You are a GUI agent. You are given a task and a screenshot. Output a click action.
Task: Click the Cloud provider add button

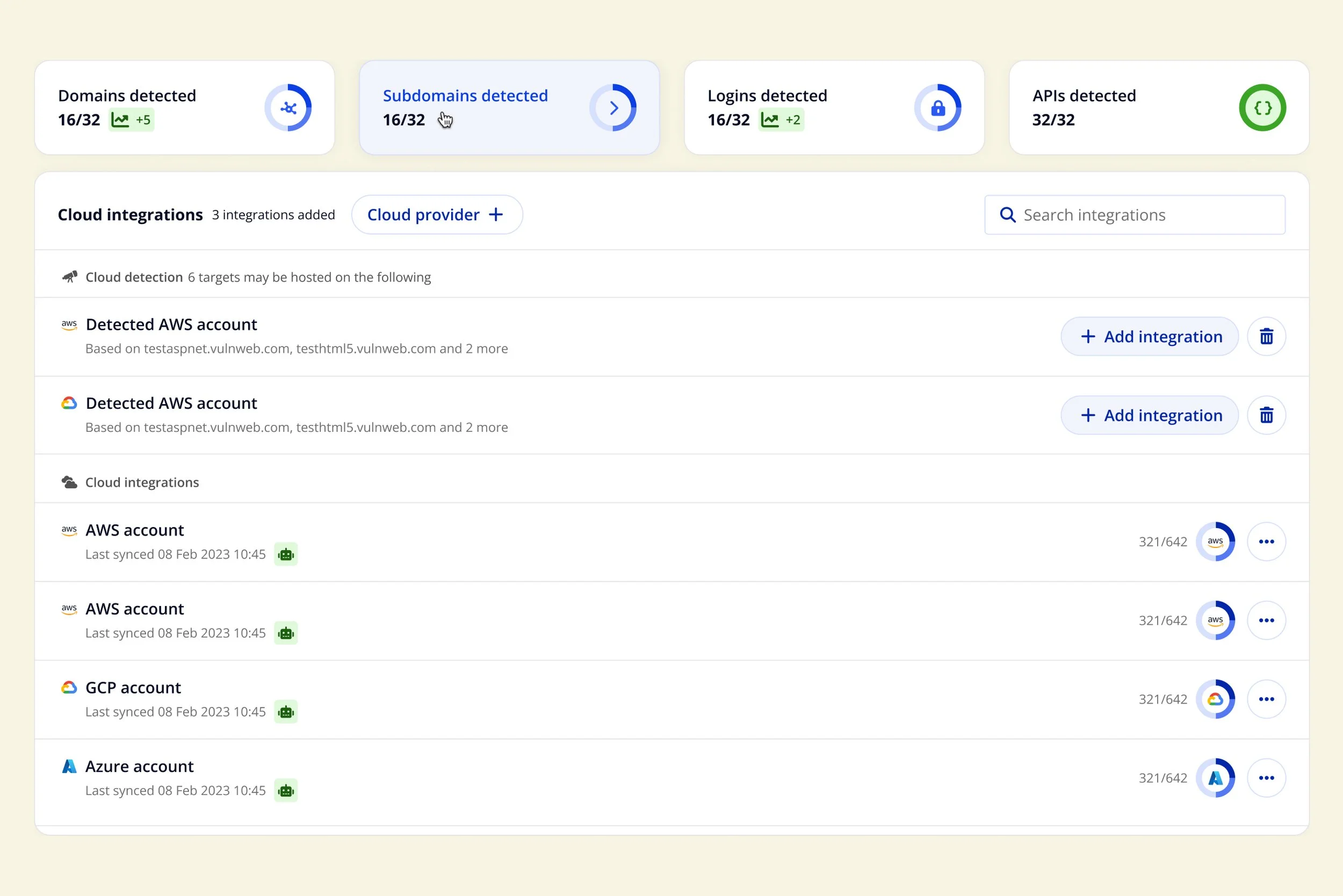pyautogui.click(x=437, y=215)
